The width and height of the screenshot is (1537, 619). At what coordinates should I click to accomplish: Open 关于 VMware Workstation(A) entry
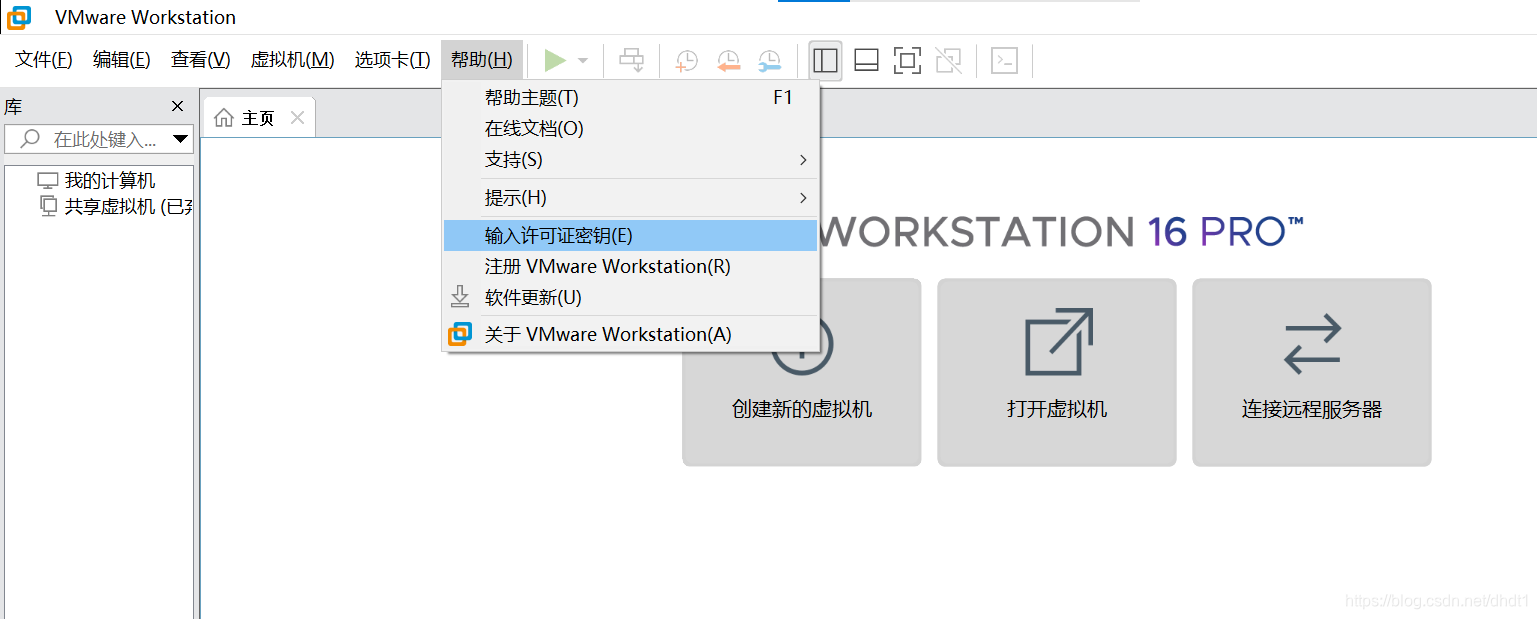pos(632,335)
